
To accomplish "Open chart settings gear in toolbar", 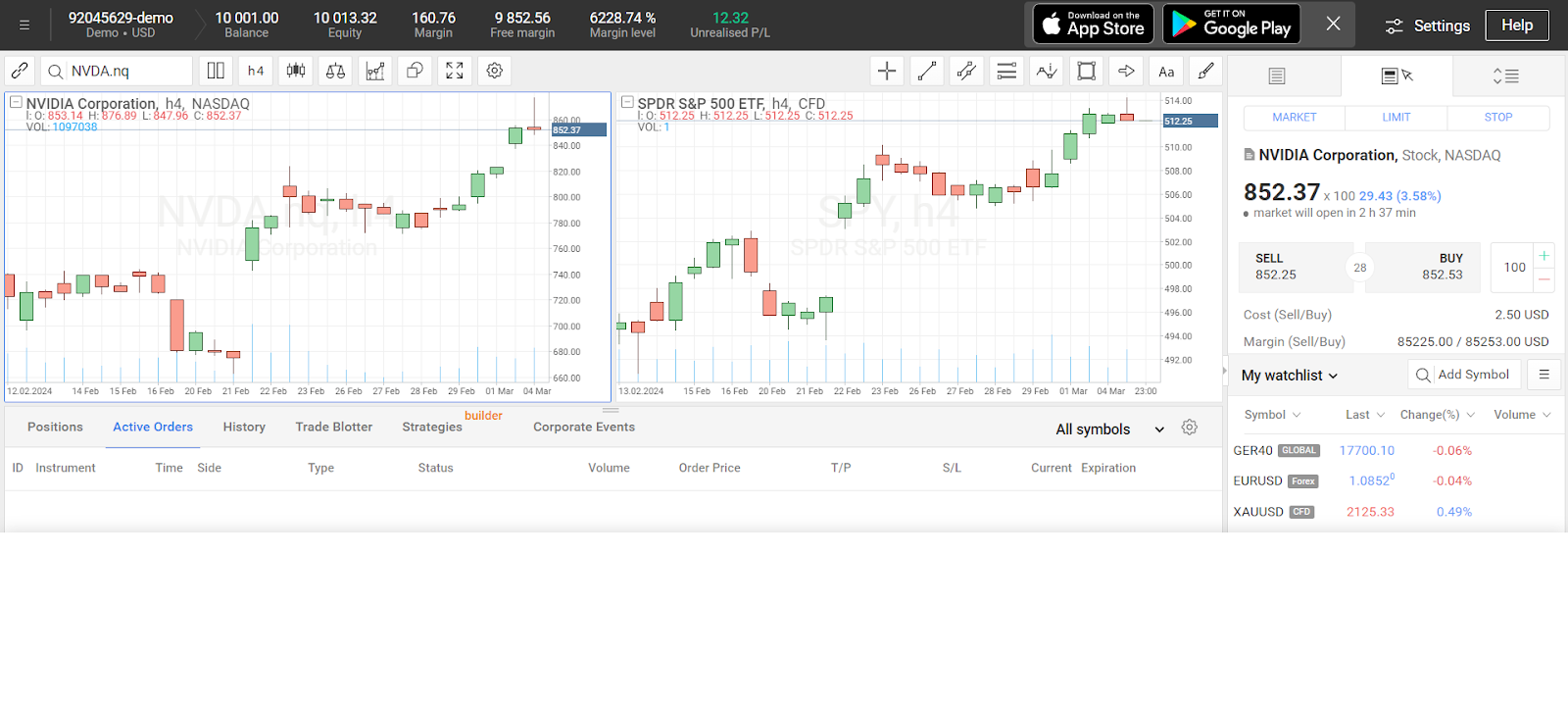I will pyautogui.click(x=495, y=71).
